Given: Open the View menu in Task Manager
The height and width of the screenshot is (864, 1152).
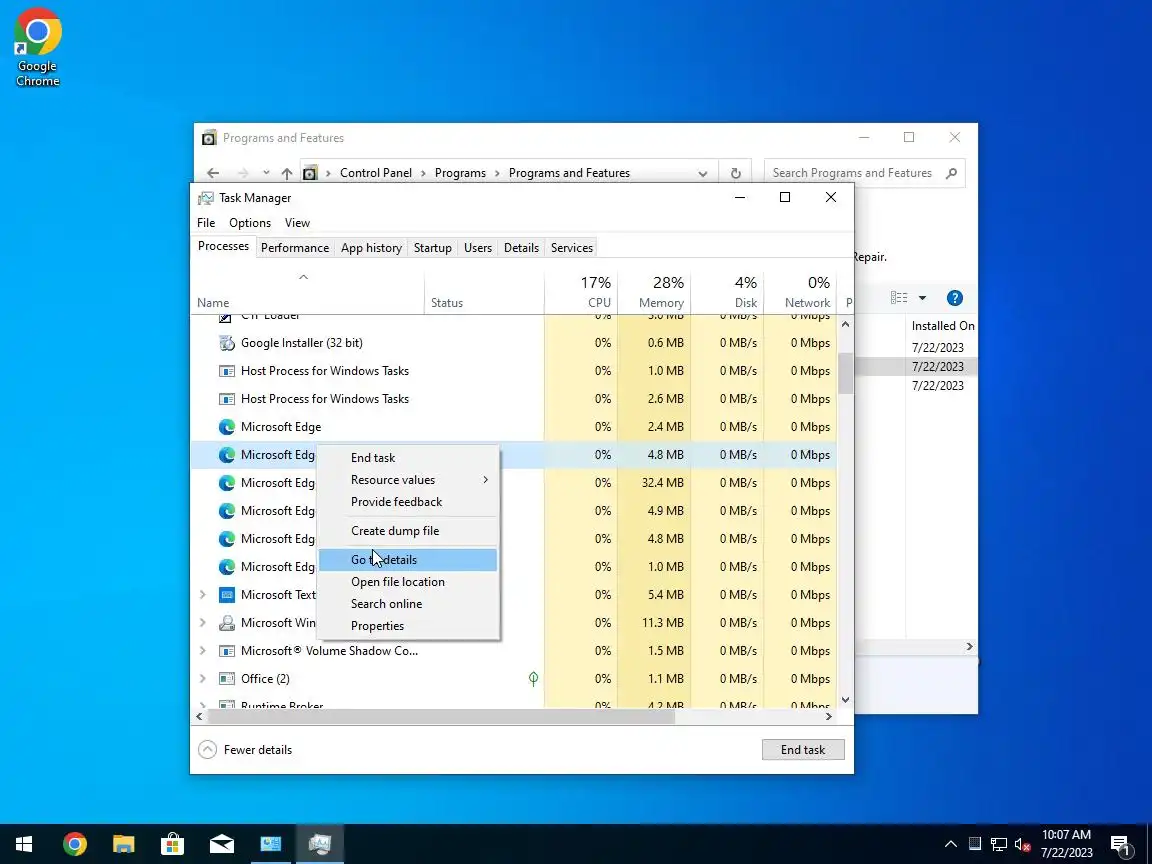Looking at the screenshot, I should pyautogui.click(x=298, y=223).
